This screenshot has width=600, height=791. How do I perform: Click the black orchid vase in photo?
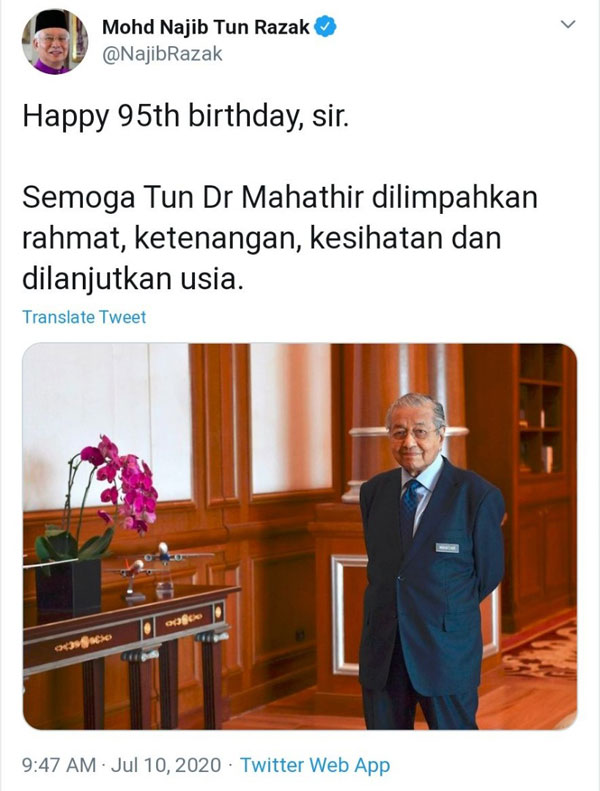[68, 589]
